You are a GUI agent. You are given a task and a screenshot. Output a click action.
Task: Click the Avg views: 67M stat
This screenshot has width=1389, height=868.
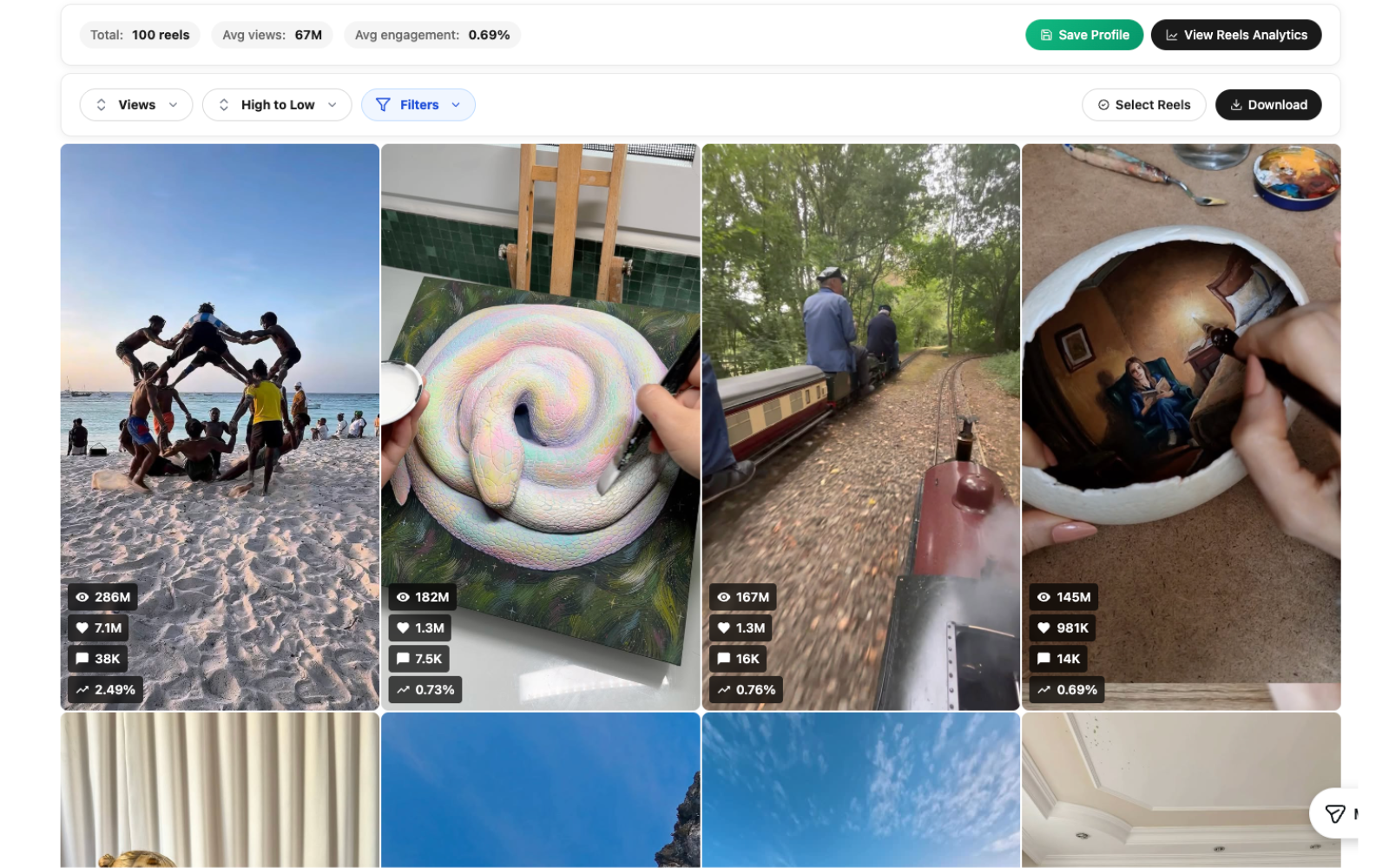coord(272,35)
